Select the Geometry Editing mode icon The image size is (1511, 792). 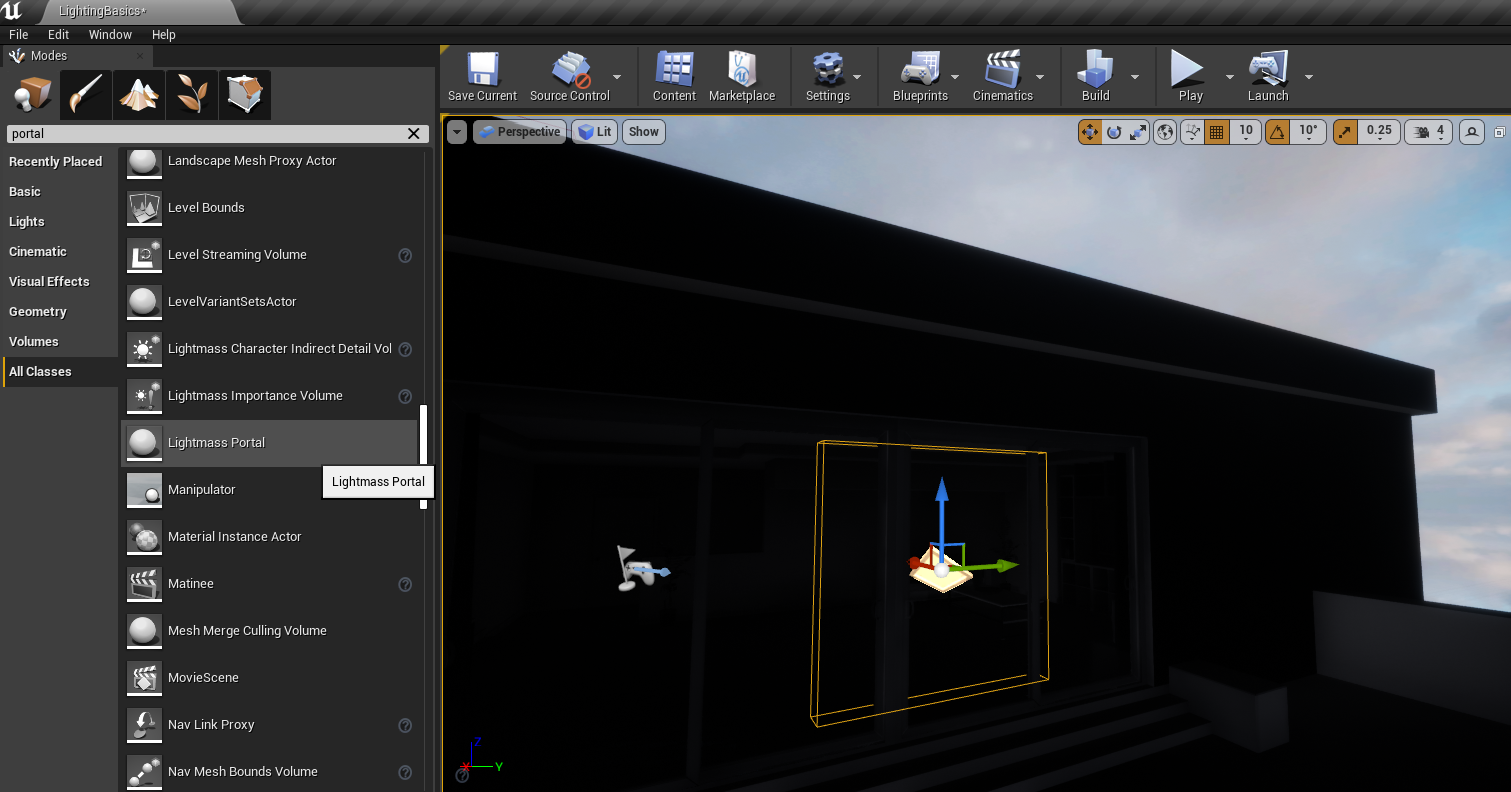click(x=245, y=96)
